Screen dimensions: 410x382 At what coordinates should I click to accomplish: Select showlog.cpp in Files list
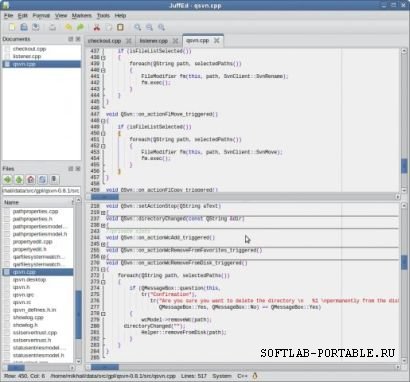38,317
